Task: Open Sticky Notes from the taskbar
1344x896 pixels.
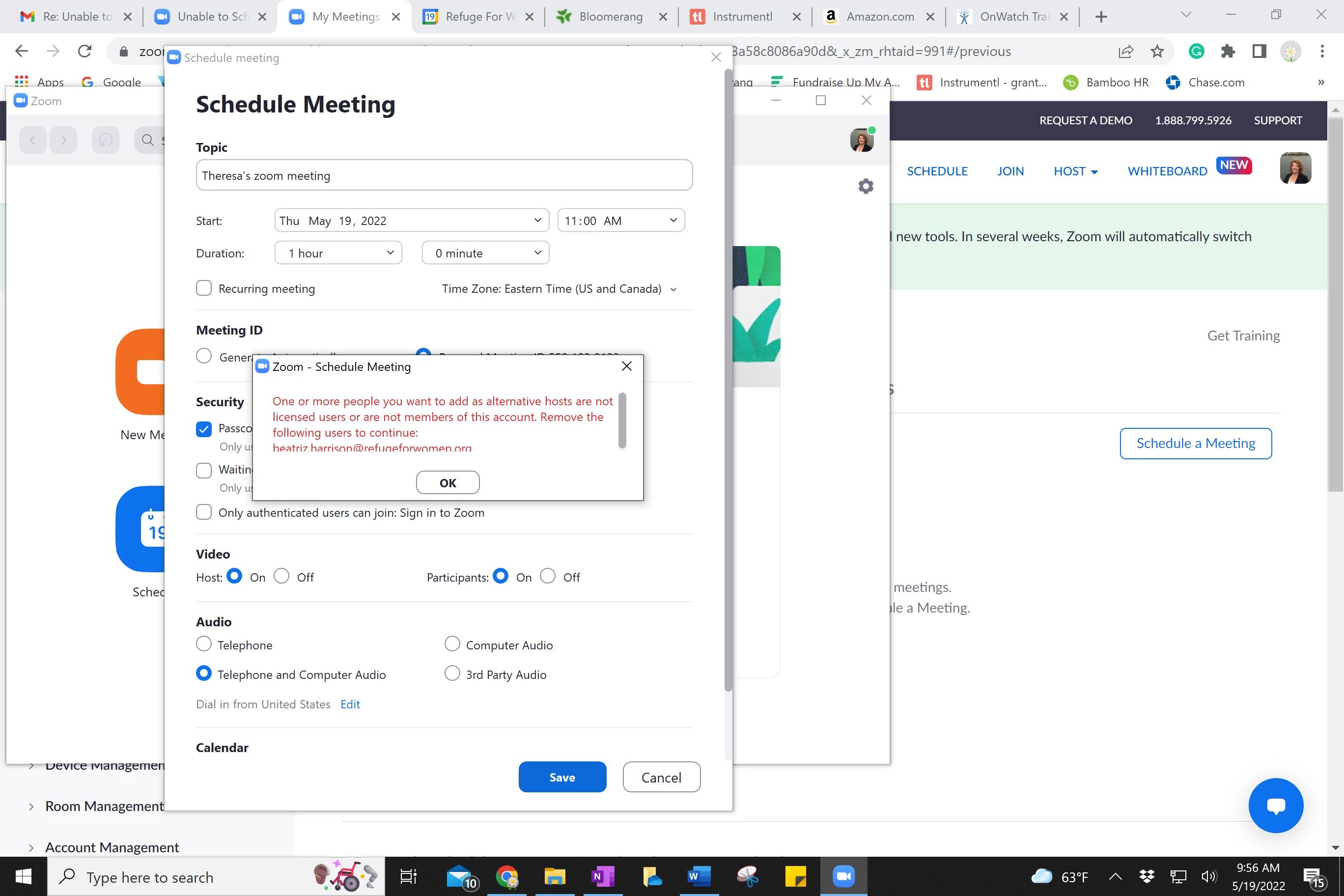Action: (795, 876)
